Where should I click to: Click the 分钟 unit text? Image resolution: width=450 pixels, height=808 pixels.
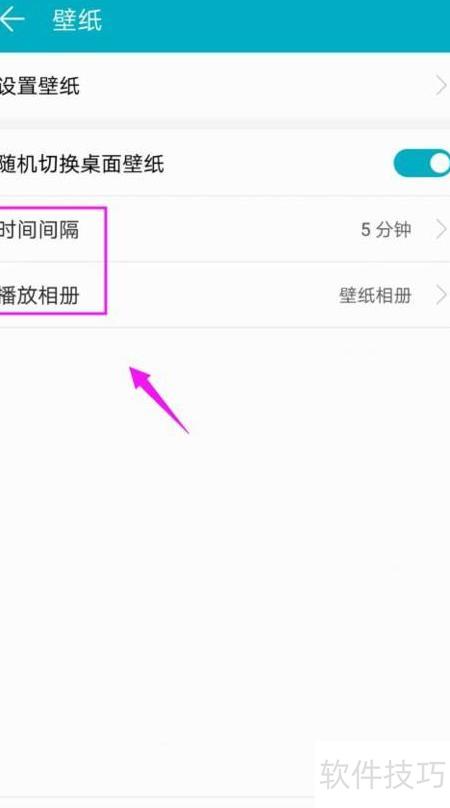[393, 229]
